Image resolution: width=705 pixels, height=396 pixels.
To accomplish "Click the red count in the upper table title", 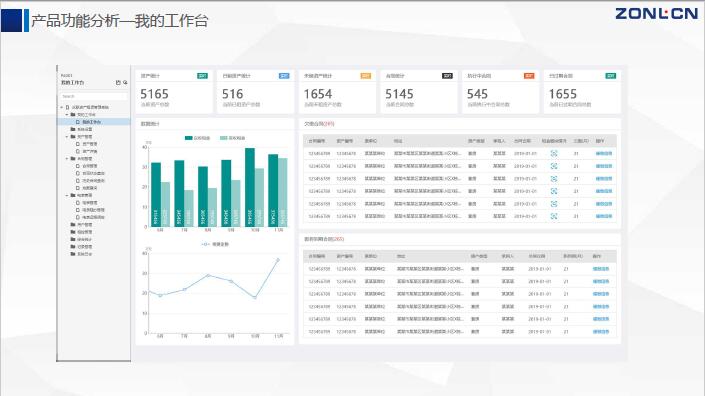I will [x=329, y=124].
